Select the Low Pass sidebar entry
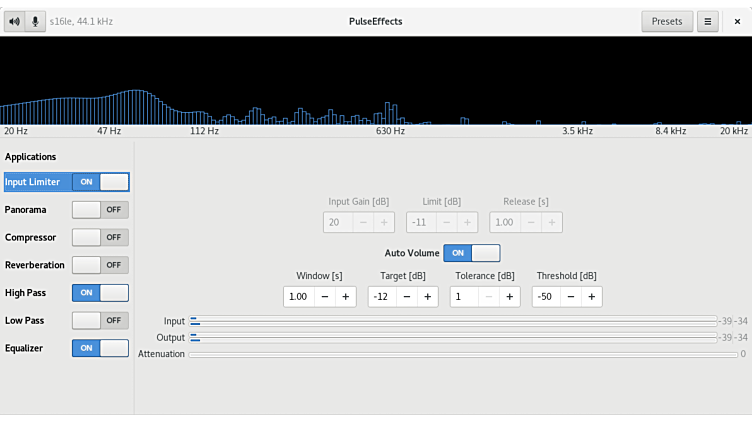The height and width of the screenshot is (423, 752). pyautogui.click(x=24, y=321)
